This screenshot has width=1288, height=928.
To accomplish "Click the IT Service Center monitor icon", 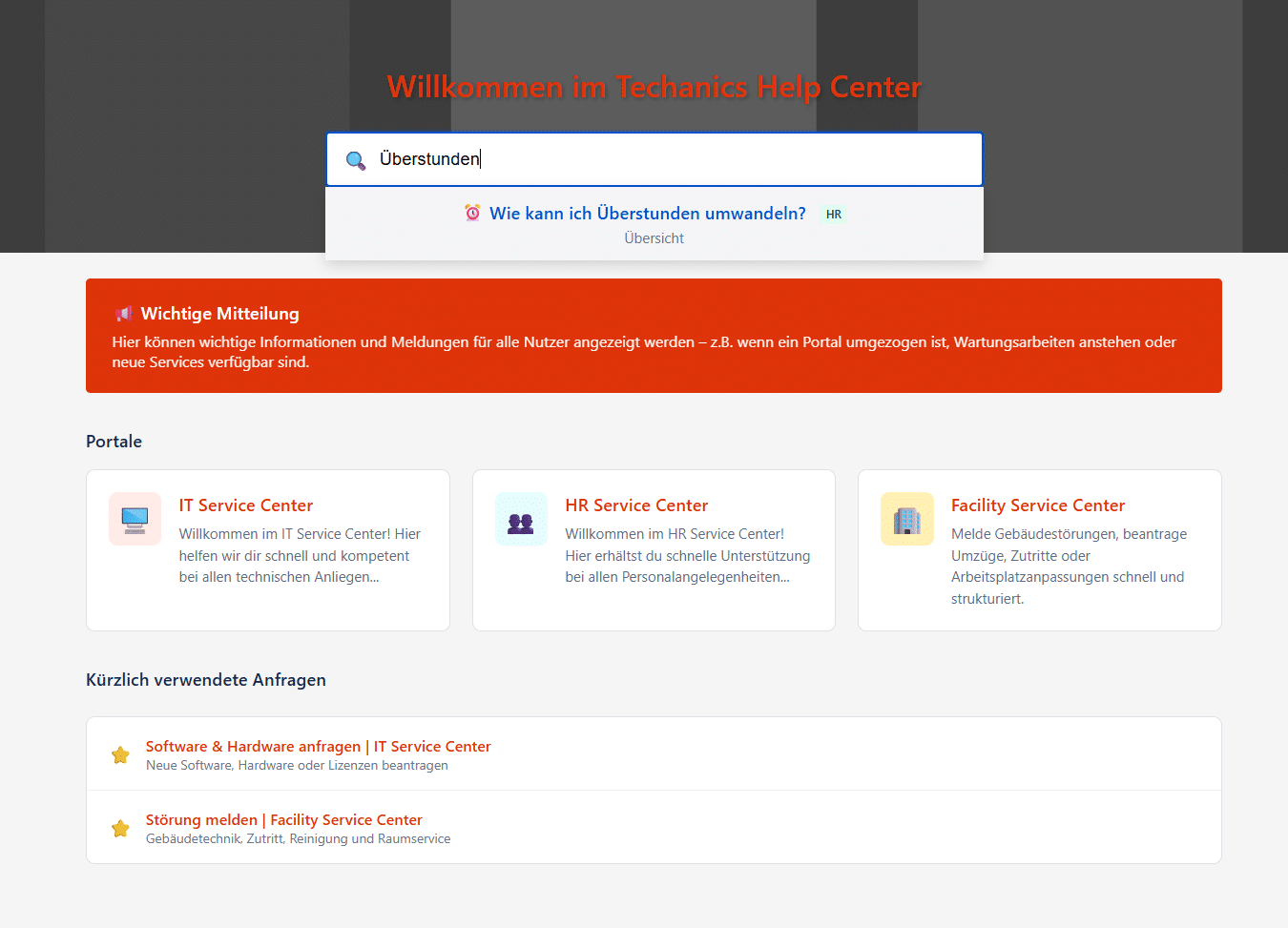I will (x=135, y=519).
